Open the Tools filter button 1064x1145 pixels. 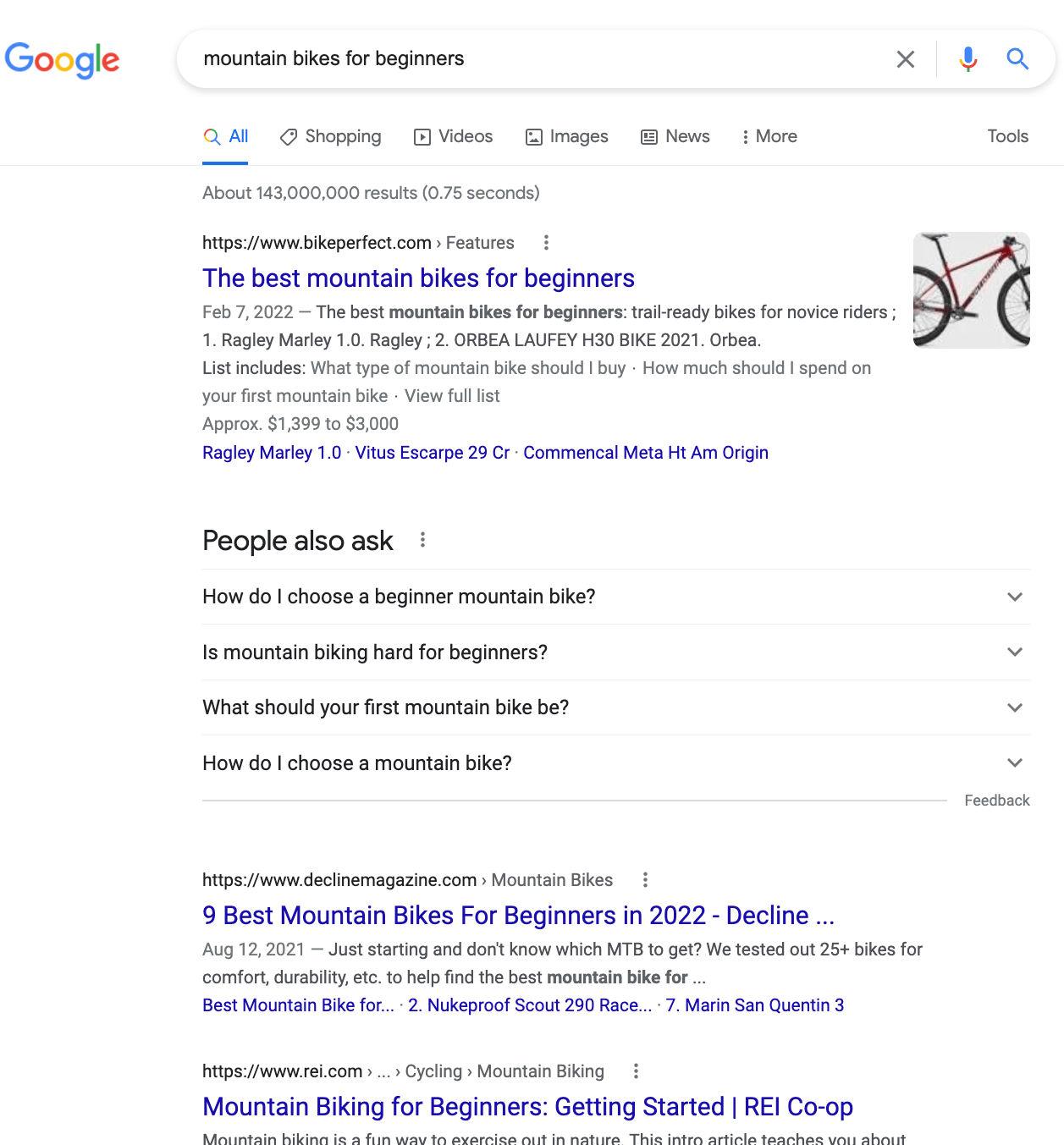[x=1007, y=136]
